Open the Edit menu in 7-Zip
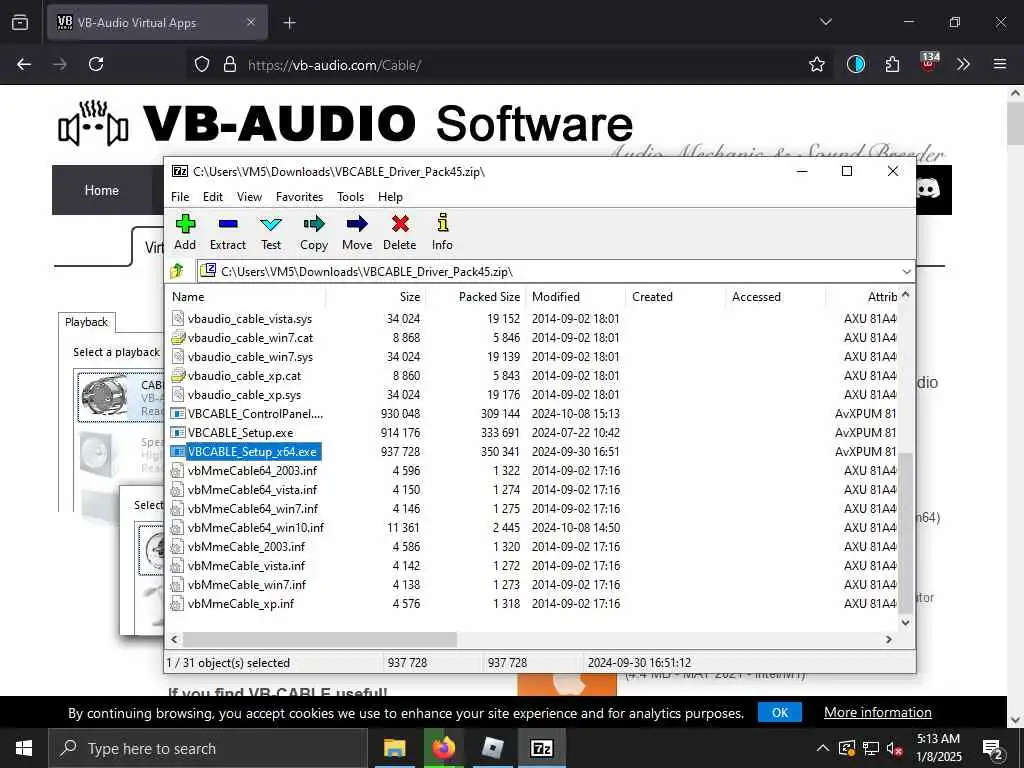Image resolution: width=1024 pixels, height=768 pixels. [x=213, y=197]
